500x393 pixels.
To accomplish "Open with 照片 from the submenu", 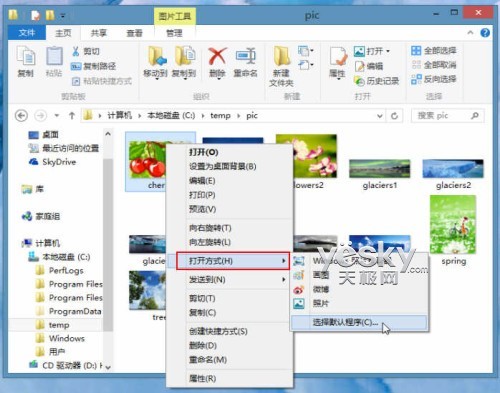I will pyautogui.click(x=359, y=303).
